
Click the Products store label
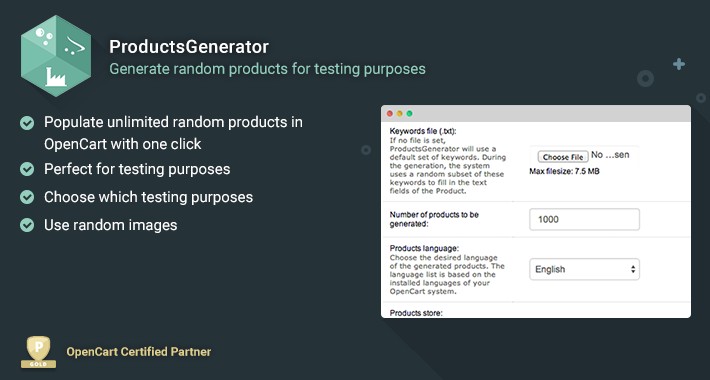tap(416, 313)
